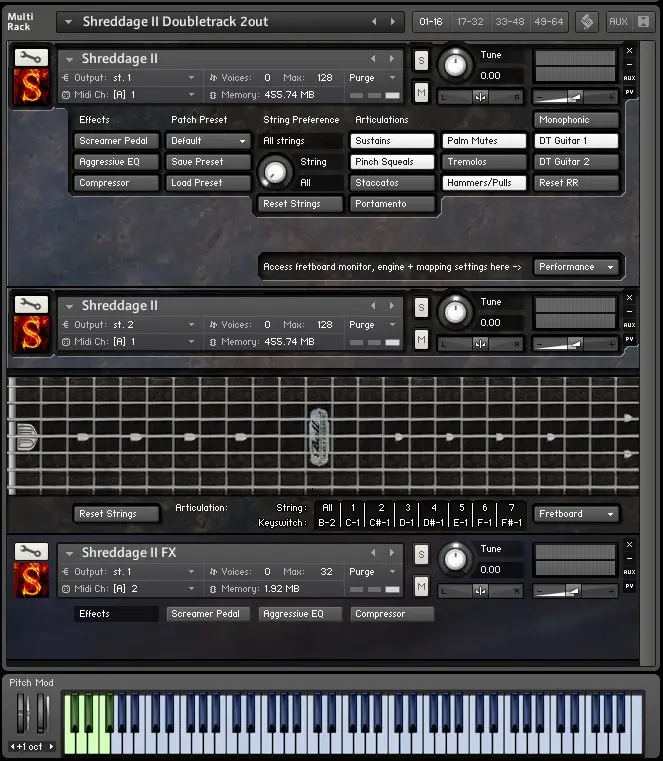The image size is (663, 761).
Task: Switch to 01-16 rack page
Action: point(431,22)
